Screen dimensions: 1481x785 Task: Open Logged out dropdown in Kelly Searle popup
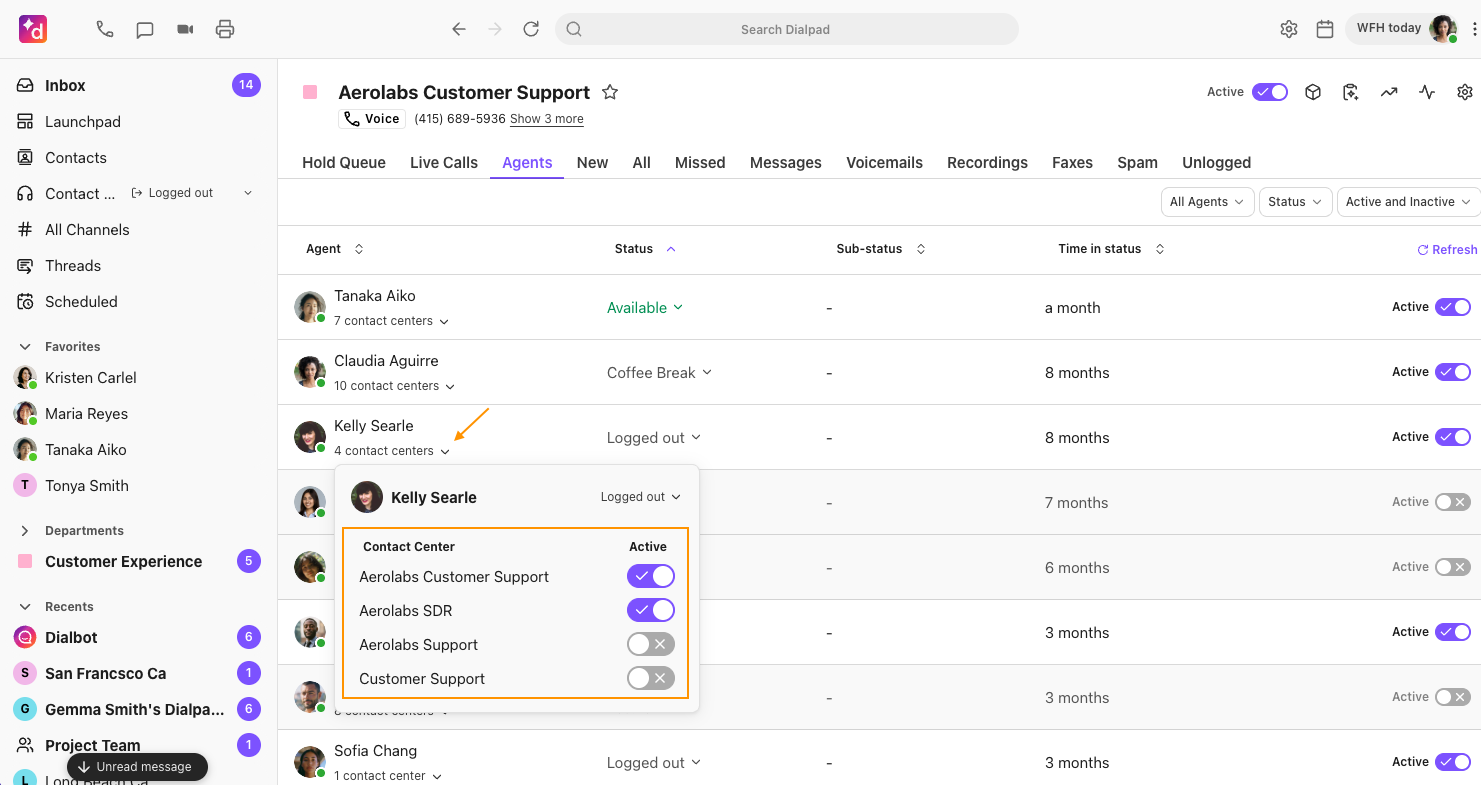tap(640, 497)
